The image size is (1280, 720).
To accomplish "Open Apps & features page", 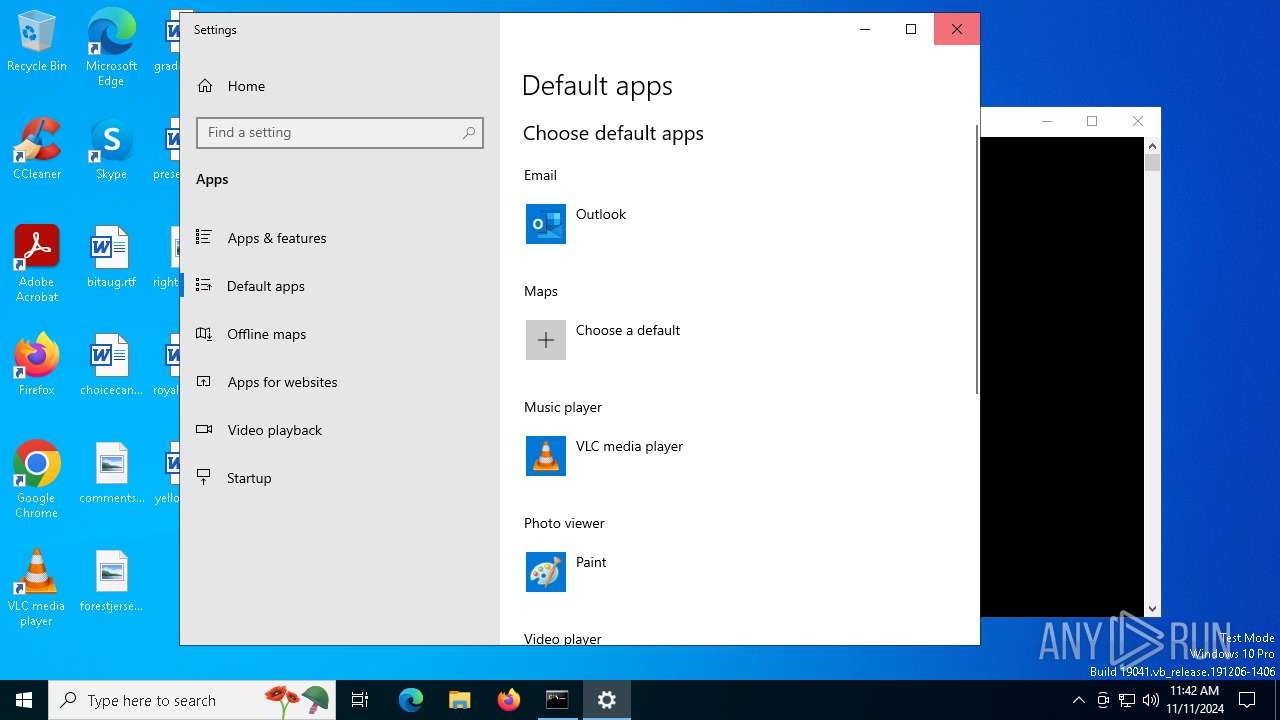I will (x=340, y=238).
